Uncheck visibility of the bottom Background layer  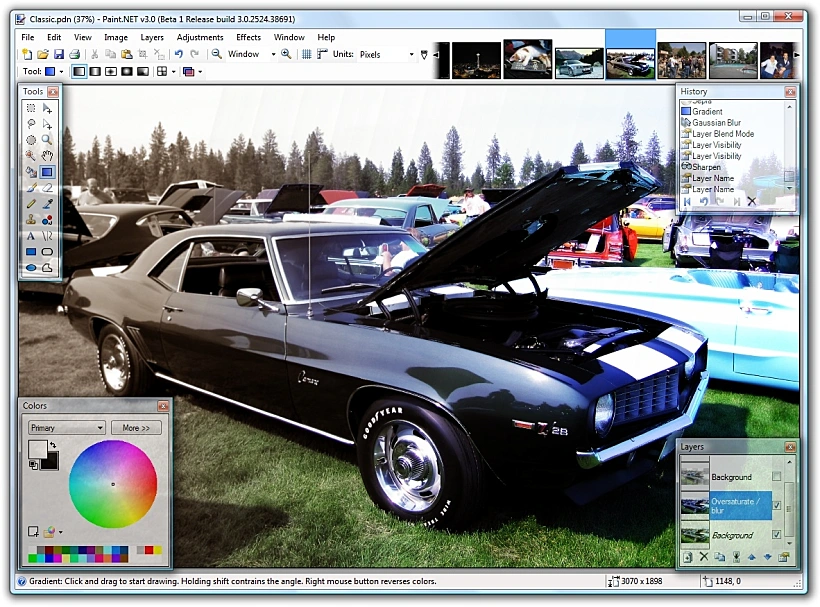[776, 534]
